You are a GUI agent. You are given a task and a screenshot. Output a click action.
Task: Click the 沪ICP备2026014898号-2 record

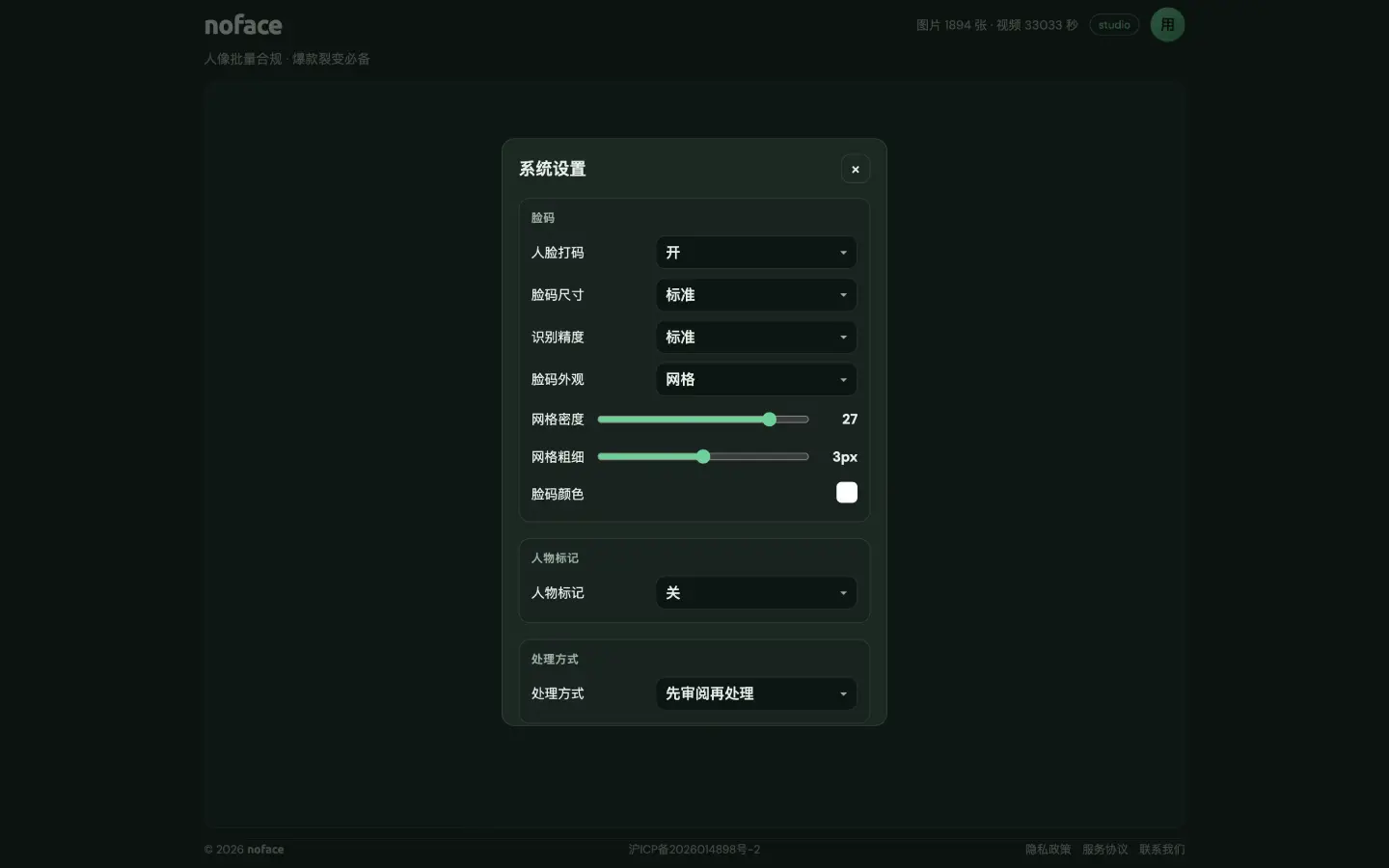tap(694, 850)
